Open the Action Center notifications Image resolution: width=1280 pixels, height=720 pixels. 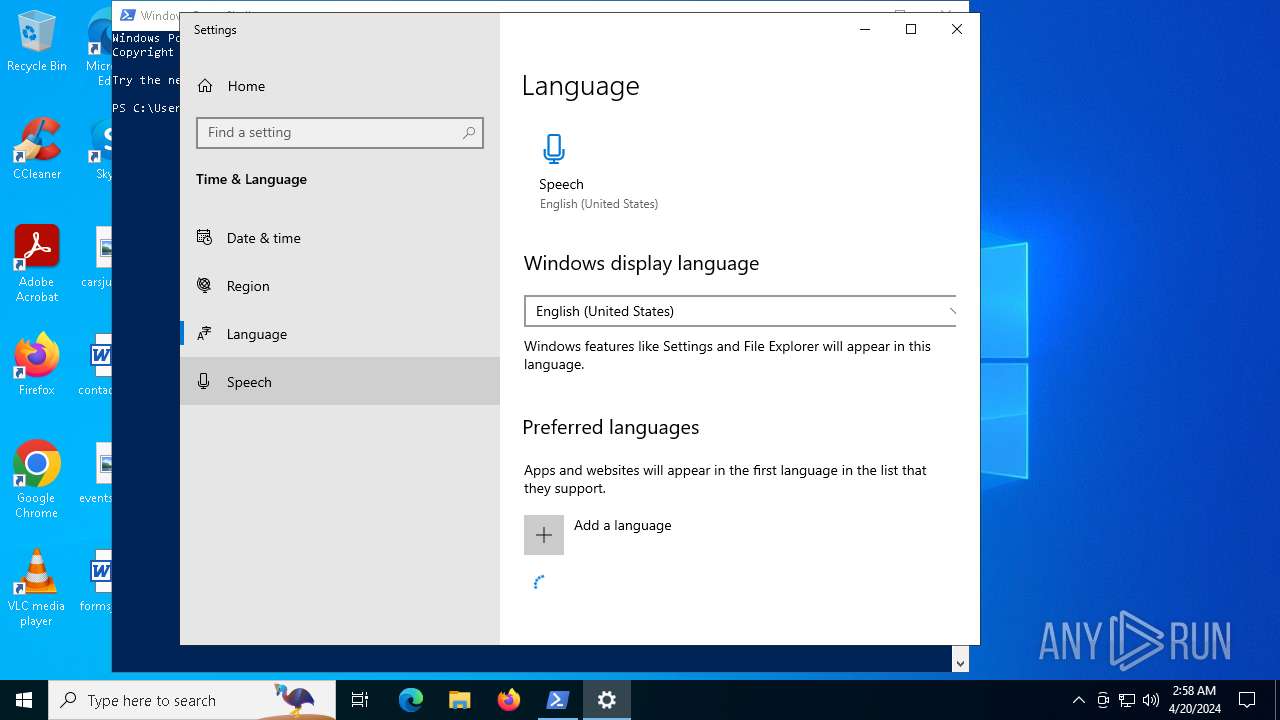tap(1247, 700)
